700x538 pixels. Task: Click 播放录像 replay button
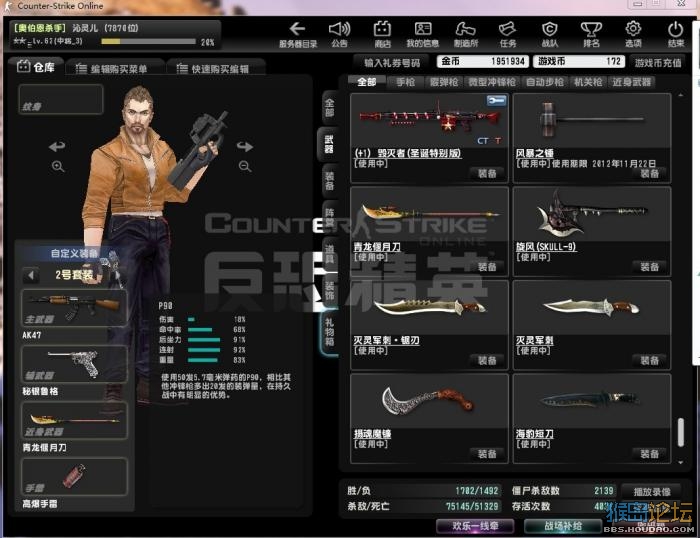tap(652, 492)
